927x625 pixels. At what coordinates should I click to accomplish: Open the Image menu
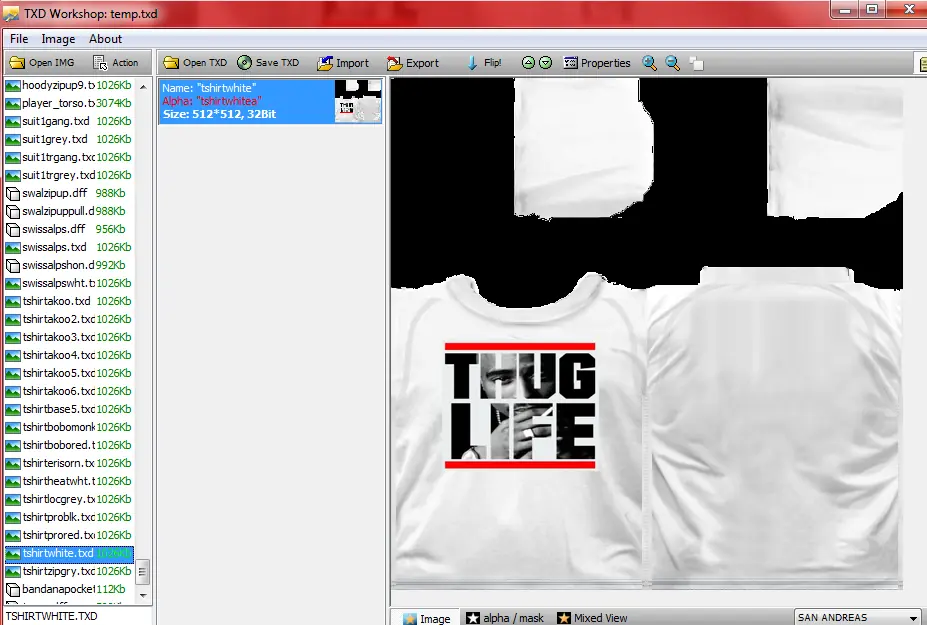tap(58, 39)
